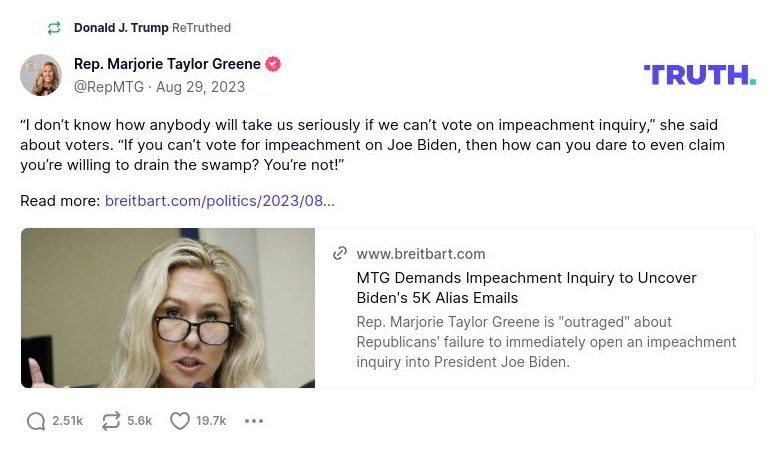Click the www.breitbart.com domain text
This screenshot has width=777, height=451.
click(420, 254)
